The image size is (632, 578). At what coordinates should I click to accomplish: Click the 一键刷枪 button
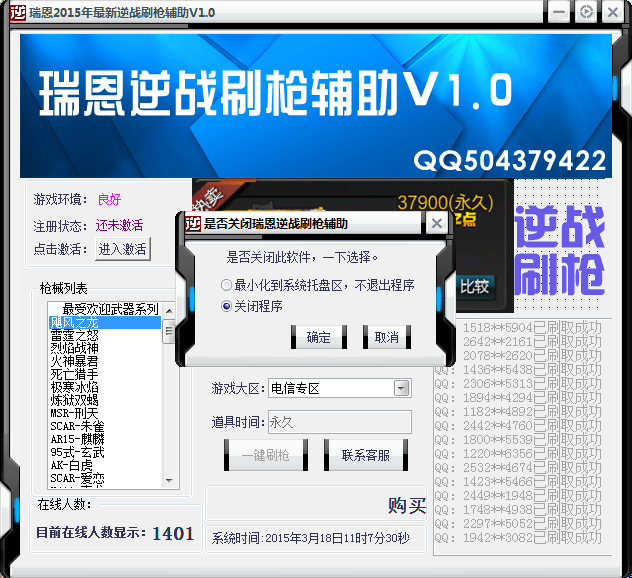(x=266, y=455)
